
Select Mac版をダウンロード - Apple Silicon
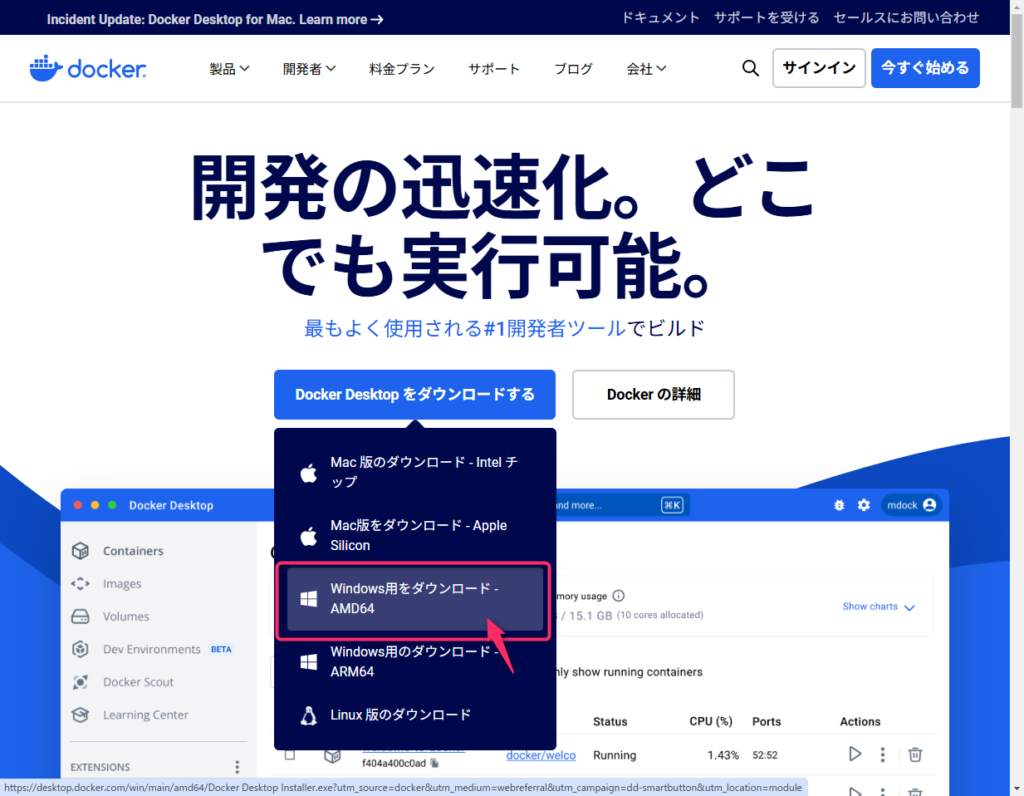[x=415, y=535]
